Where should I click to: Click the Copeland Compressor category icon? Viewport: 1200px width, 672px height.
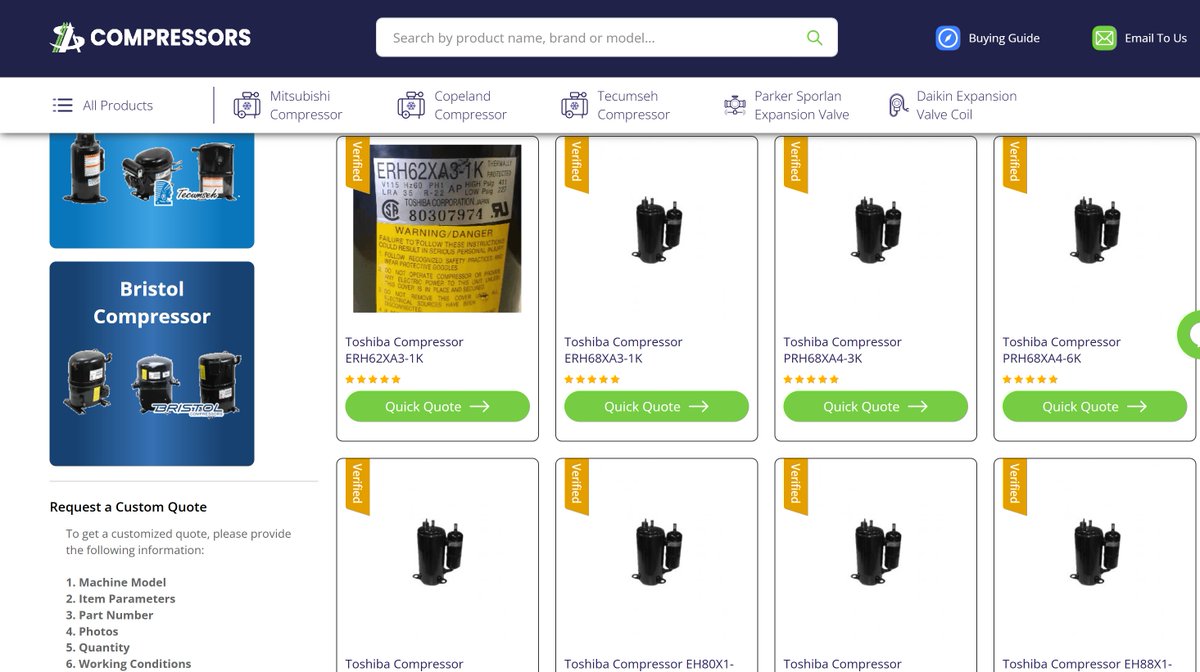[x=411, y=105]
